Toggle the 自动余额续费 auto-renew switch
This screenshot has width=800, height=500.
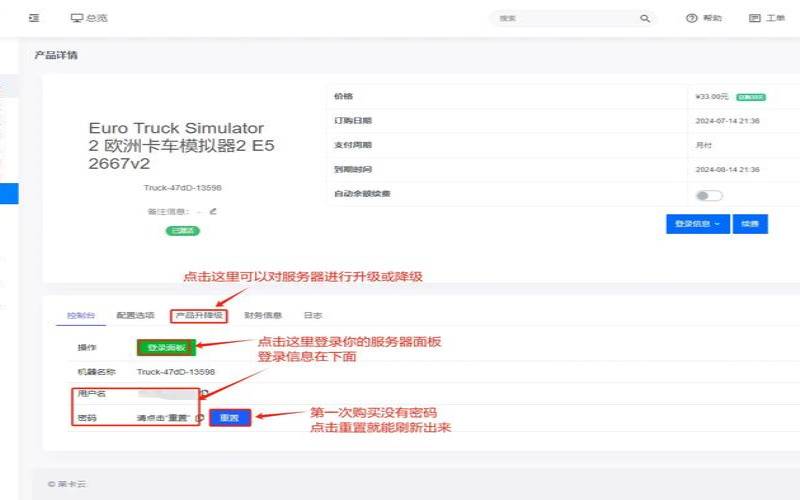(709, 195)
